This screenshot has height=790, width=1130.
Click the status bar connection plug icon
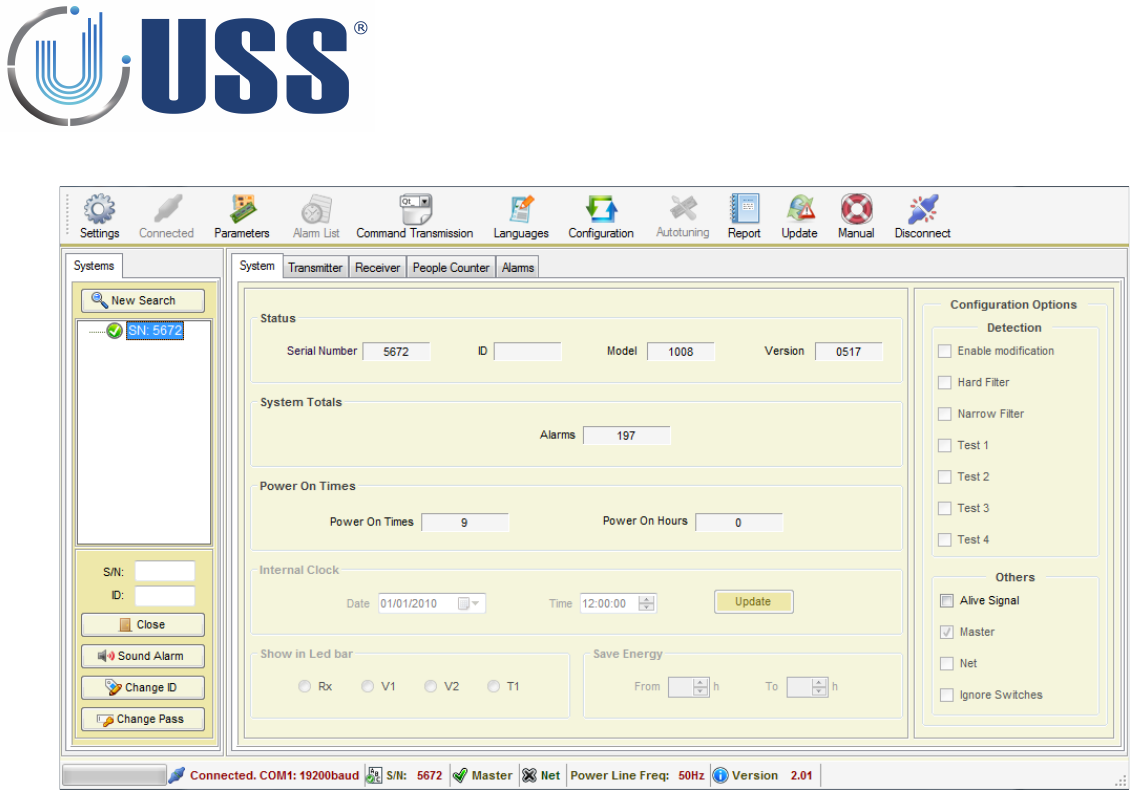177,776
